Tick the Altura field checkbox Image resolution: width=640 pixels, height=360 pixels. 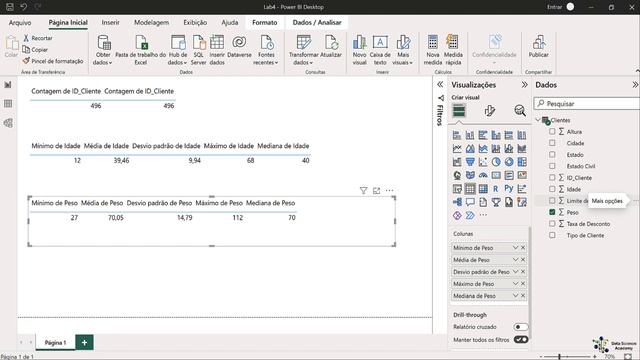tap(552, 131)
